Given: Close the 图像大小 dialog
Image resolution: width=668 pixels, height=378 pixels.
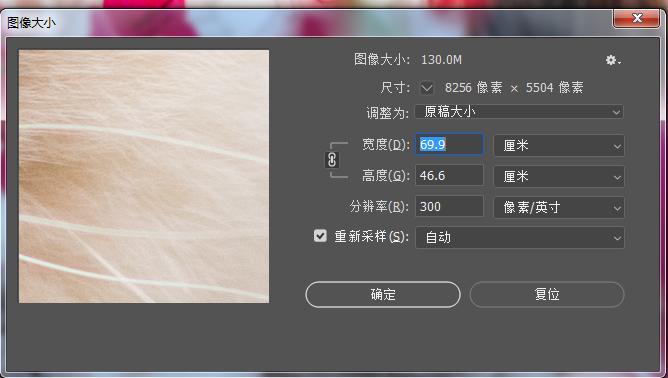Looking at the screenshot, I should (637, 18).
